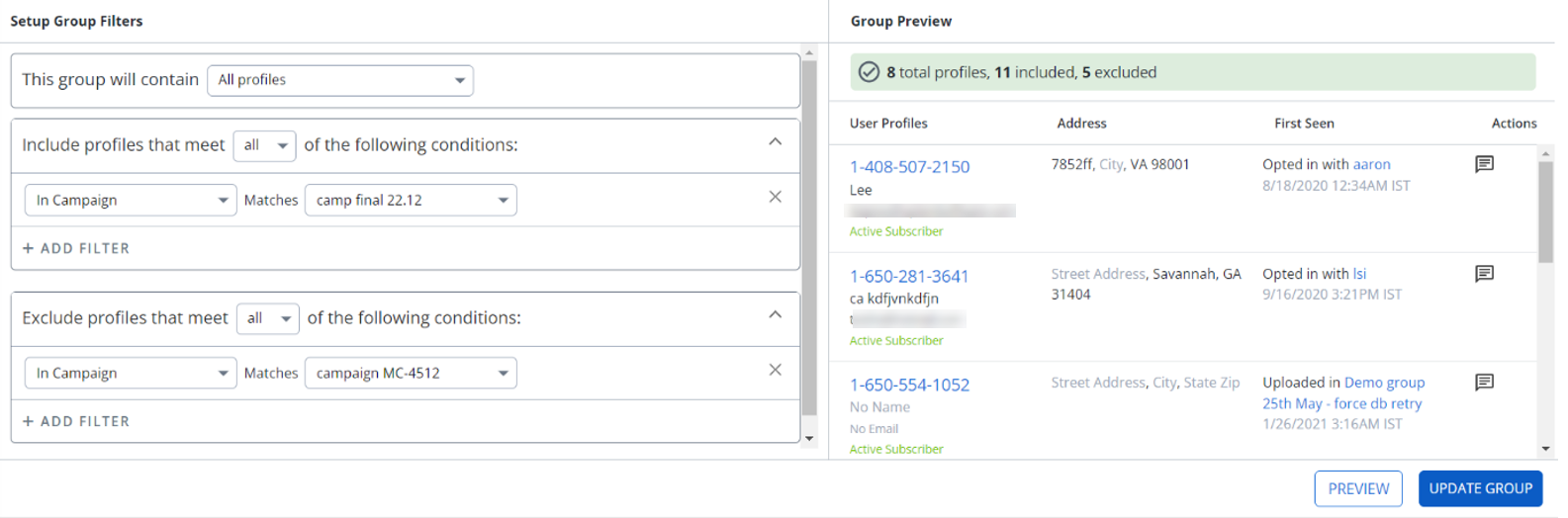
Task: Remove the camp final 22.12 include filter
Action: [x=775, y=197]
